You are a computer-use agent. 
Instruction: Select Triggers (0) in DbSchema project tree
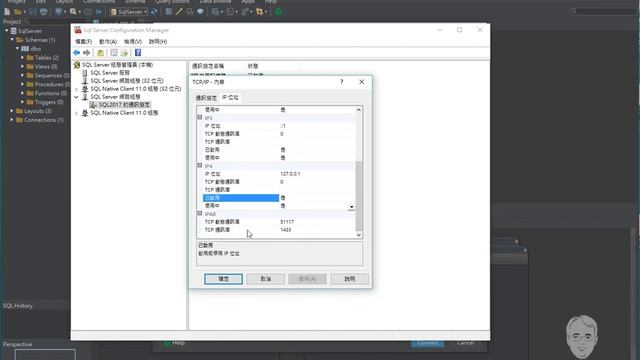click(49, 102)
